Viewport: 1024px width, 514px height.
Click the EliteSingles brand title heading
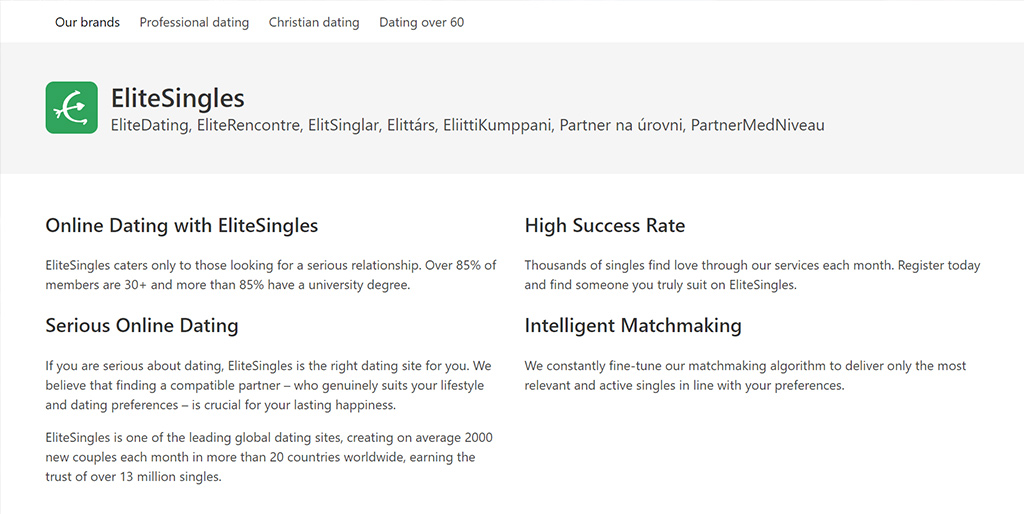[178, 99]
